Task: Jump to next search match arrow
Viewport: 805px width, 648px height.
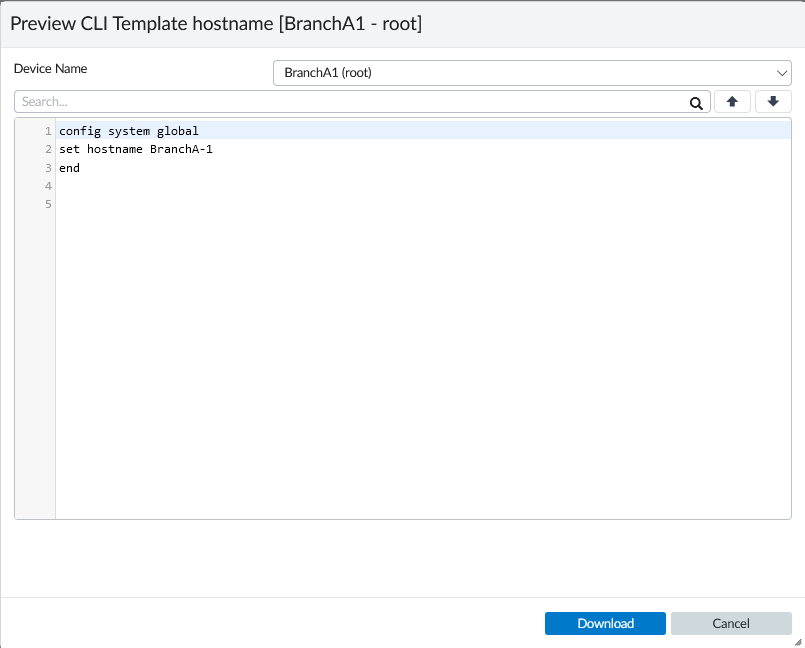Action: click(x=773, y=102)
